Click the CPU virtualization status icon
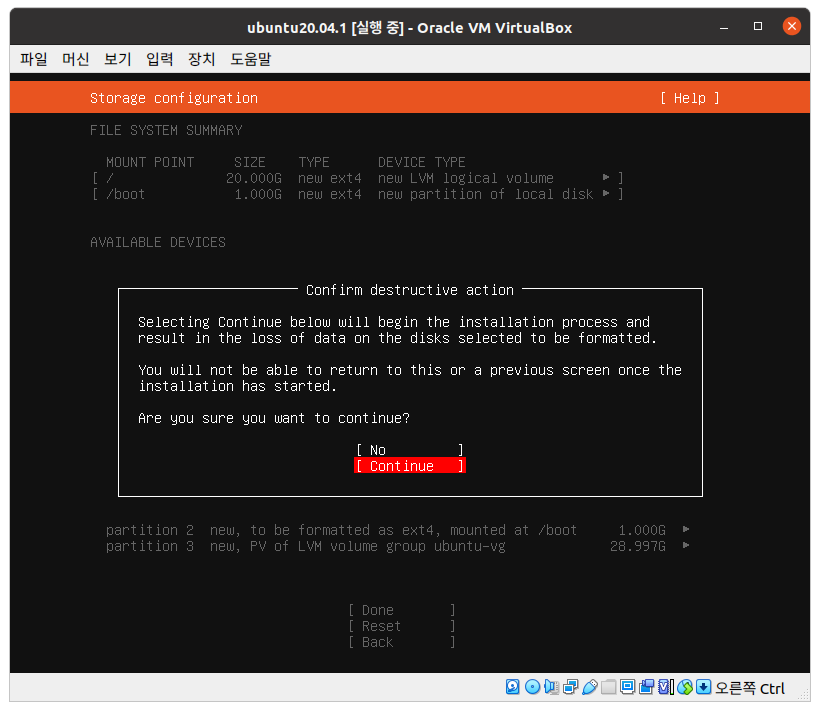The width and height of the screenshot is (820, 711). 666,687
